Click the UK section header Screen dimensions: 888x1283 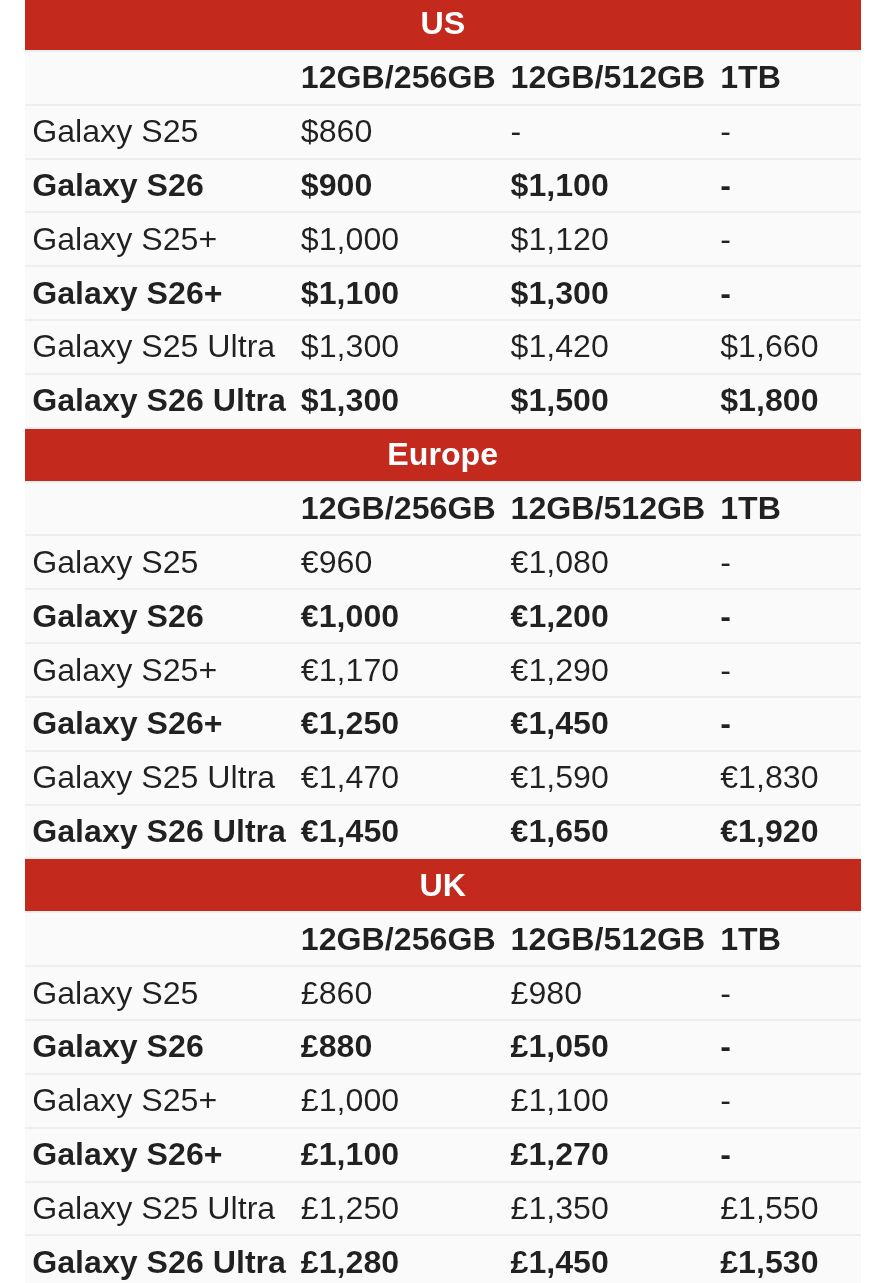(443, 885)
